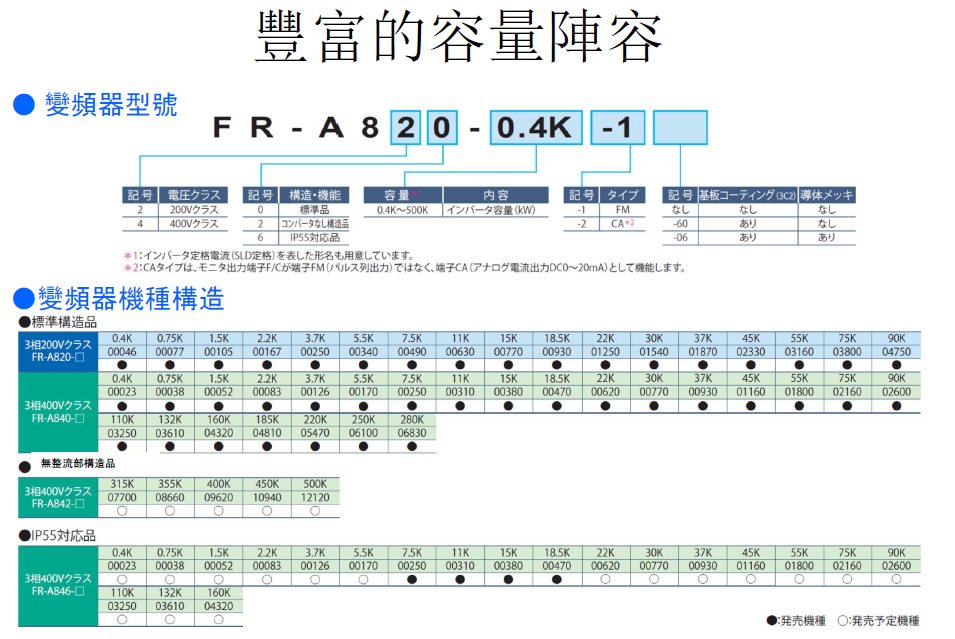Click model code 00490

tap(412, 352)
